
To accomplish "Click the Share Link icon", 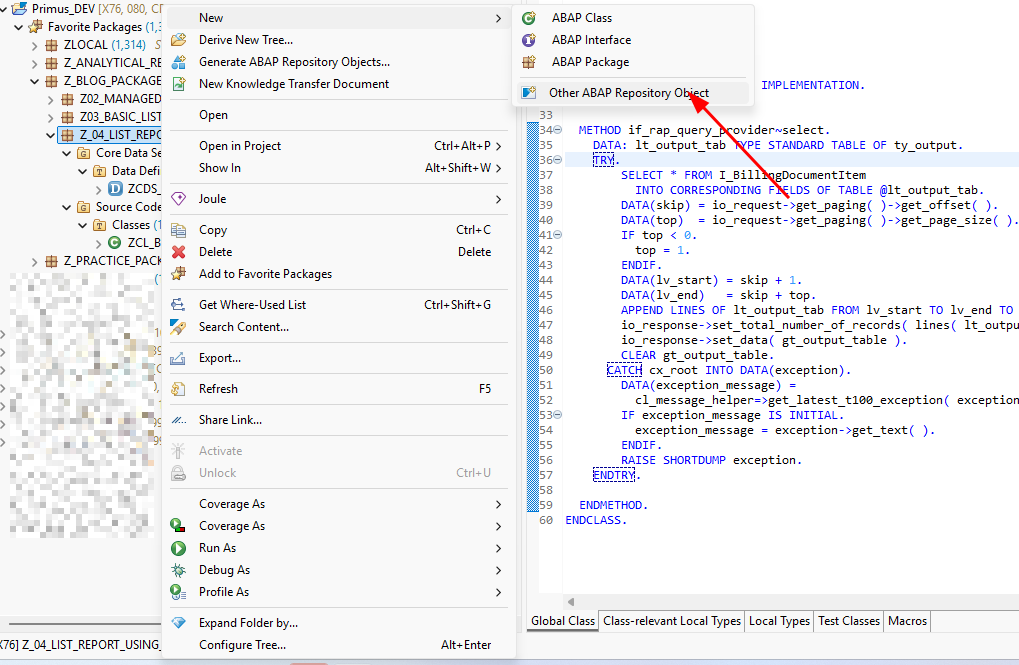I will point(179,420).
